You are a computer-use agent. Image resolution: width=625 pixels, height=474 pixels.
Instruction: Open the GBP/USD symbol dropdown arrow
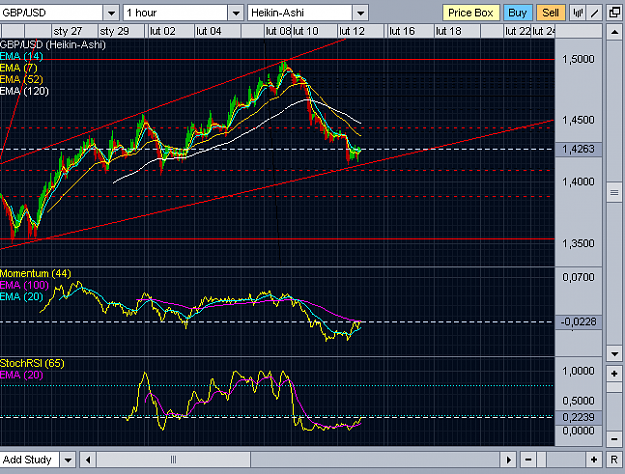point(111,13)
